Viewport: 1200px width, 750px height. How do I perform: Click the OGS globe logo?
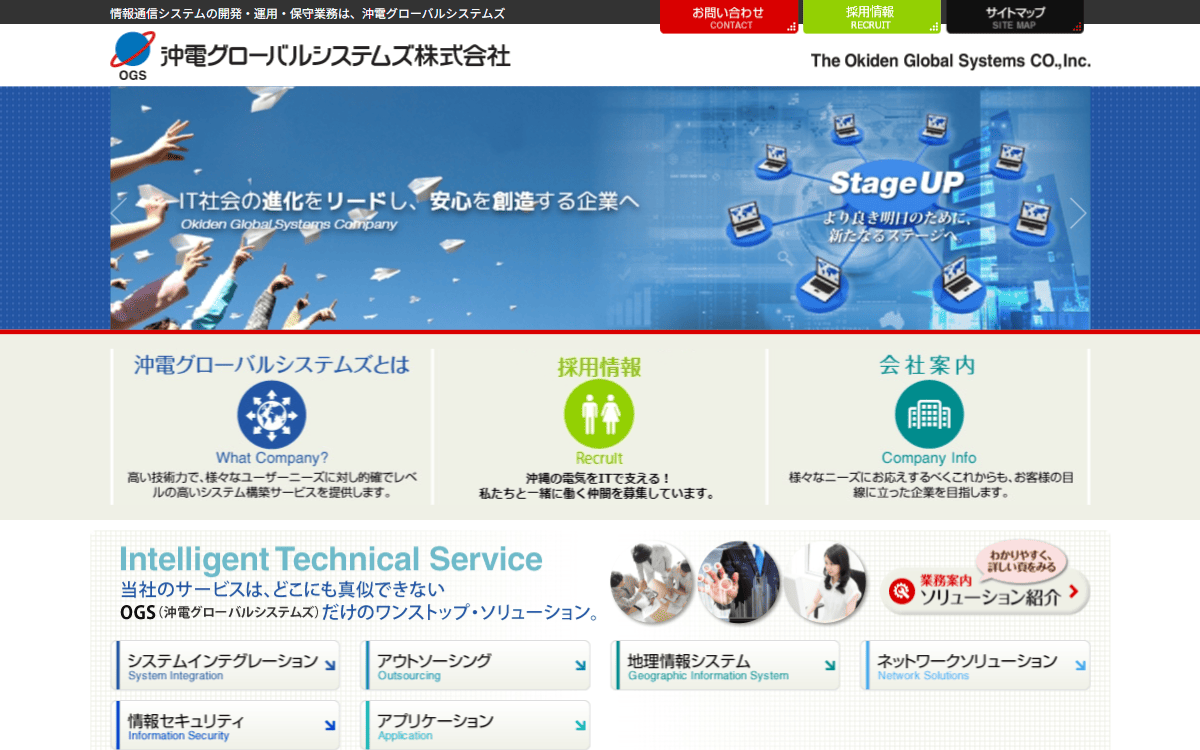pyautogui.click(x=133, y=55)
